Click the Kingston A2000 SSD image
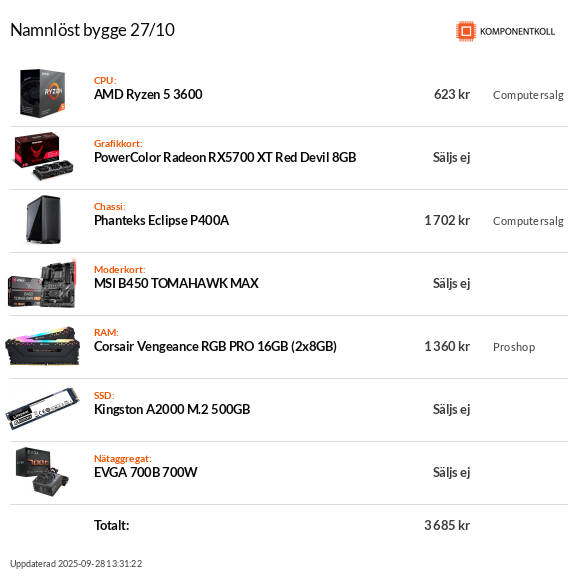Viewport: 577px width, 577px height. tap(42, 409)
